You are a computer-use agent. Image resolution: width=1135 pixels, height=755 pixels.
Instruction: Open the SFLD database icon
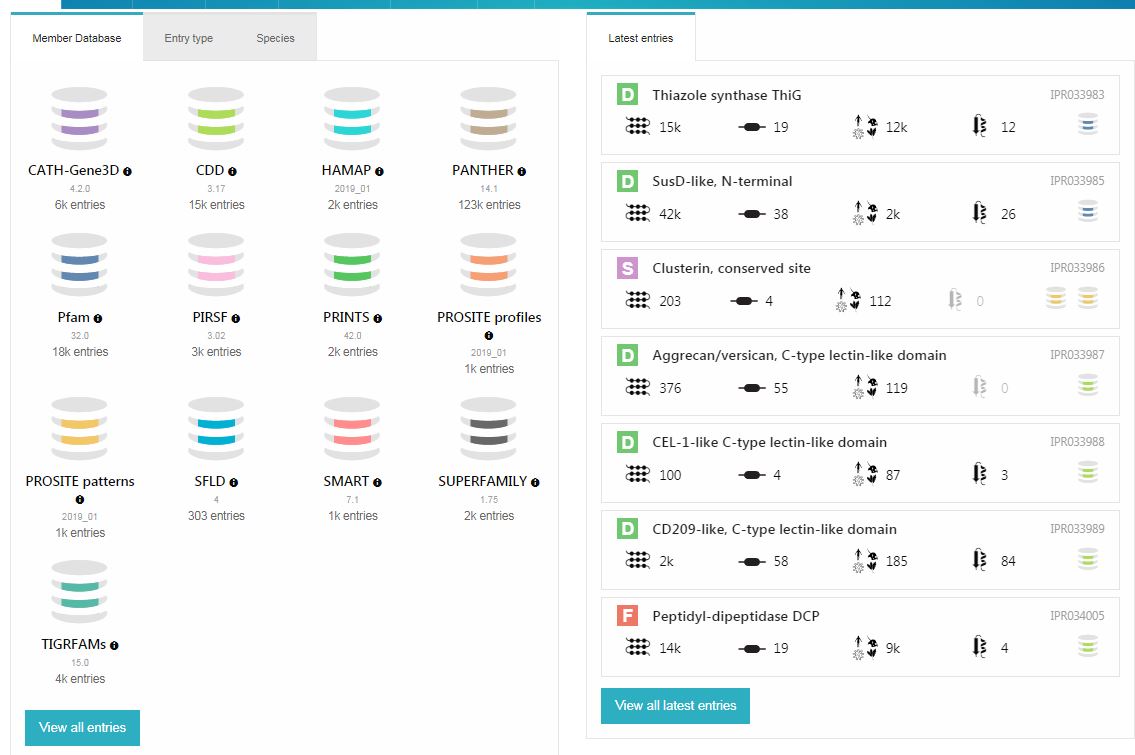coord(216,429)
